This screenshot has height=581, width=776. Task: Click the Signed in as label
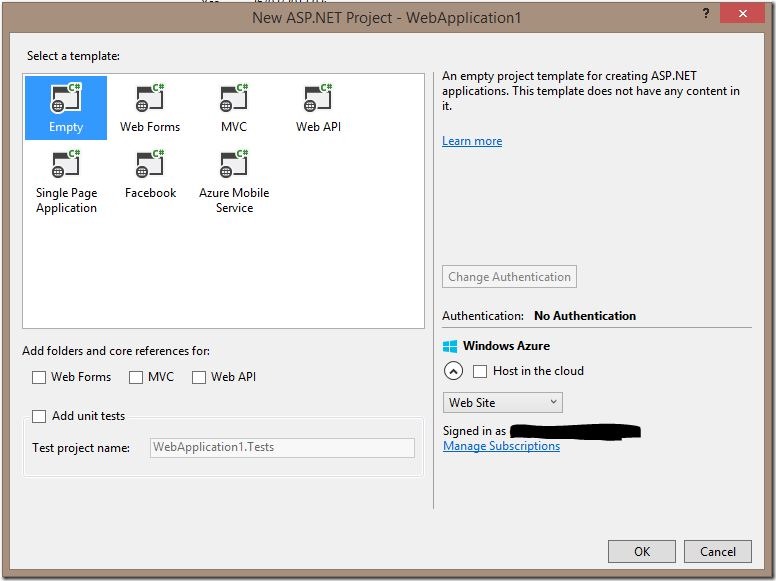tap(474, 431)
